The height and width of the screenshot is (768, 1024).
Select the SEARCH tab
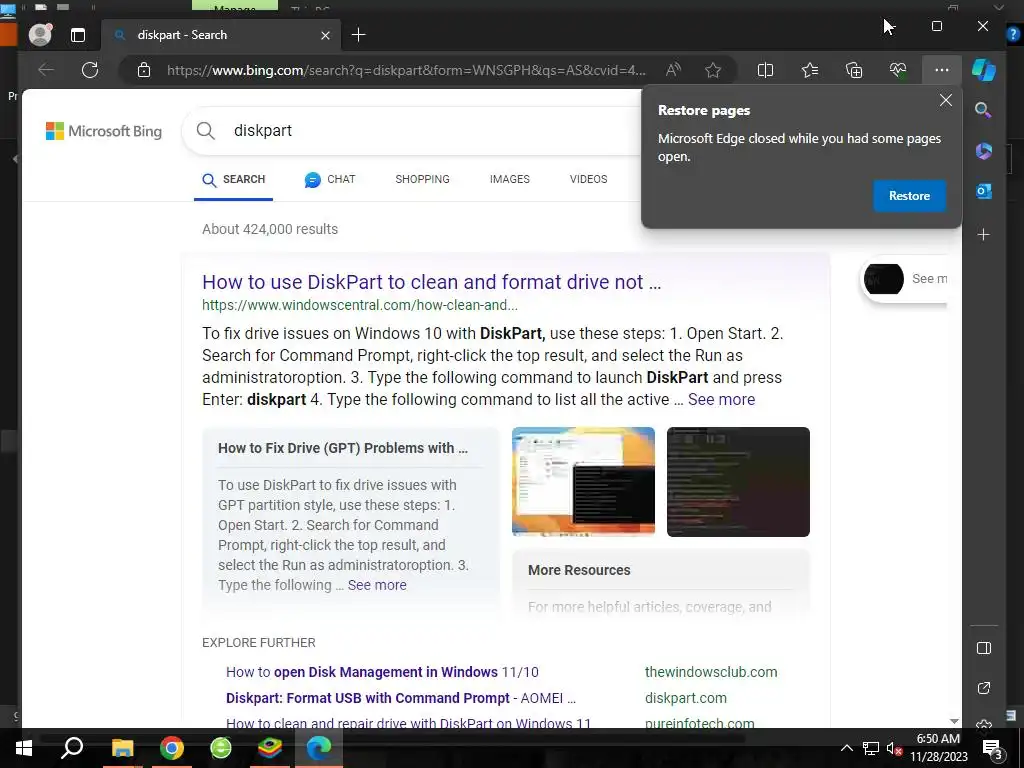[233, 180]
